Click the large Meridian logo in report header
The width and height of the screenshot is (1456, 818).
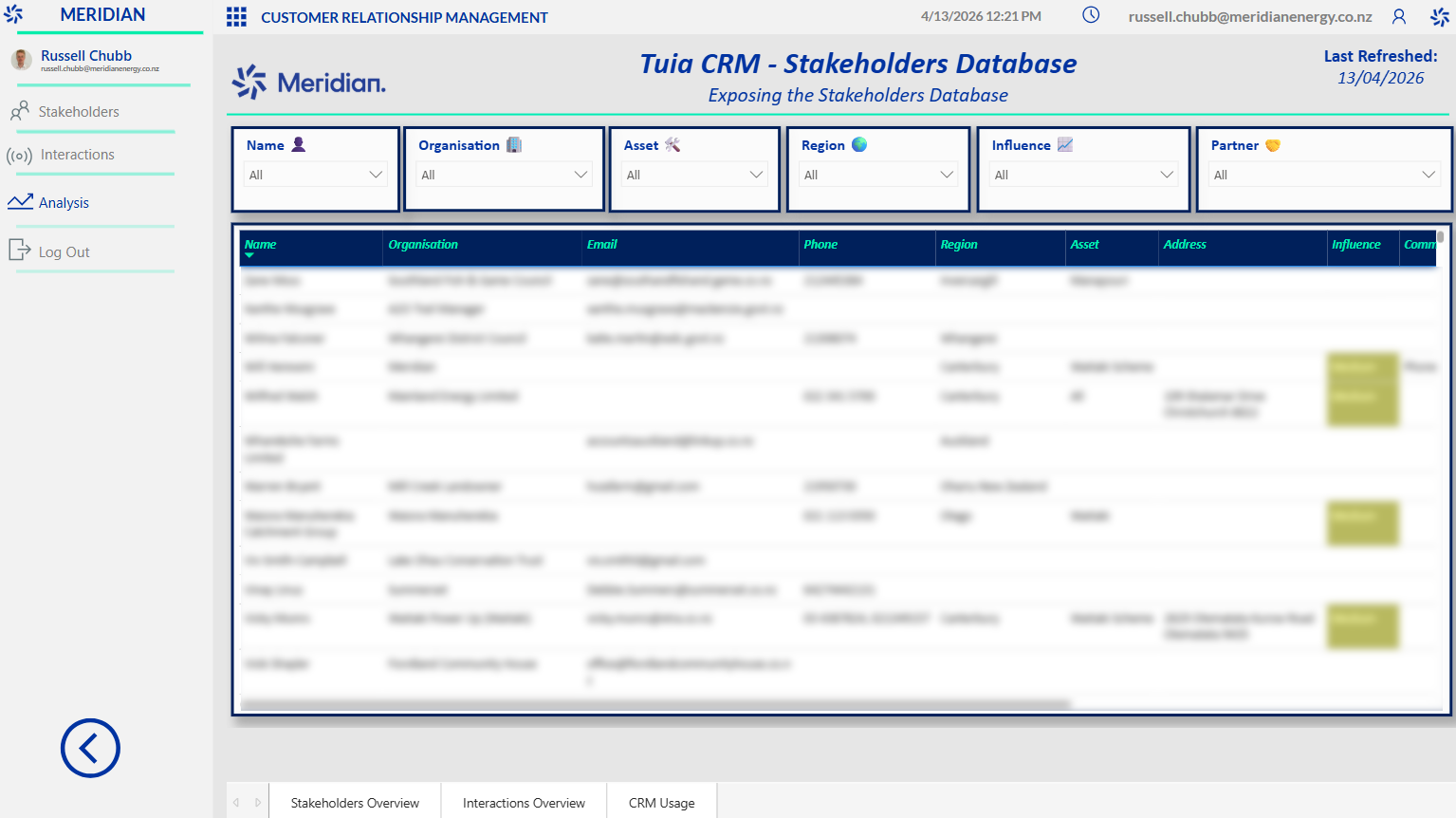tap(309, 83)
